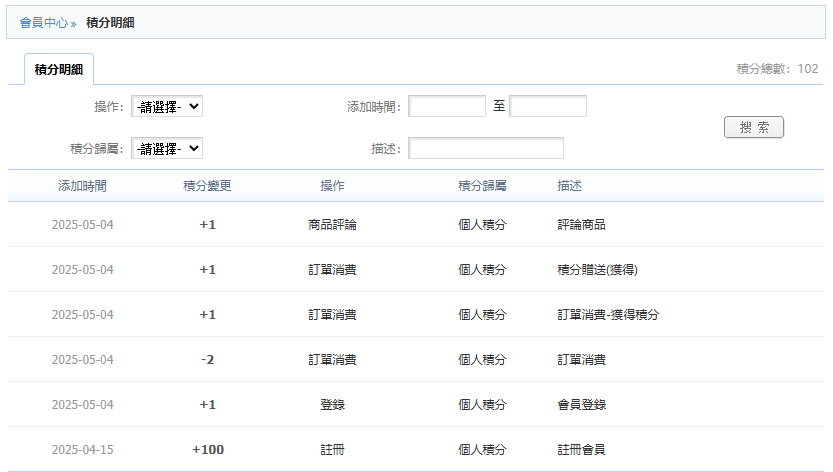833x472 pixels.
Task: Select the 商品評論 row entry
Action: pos(332,225)
